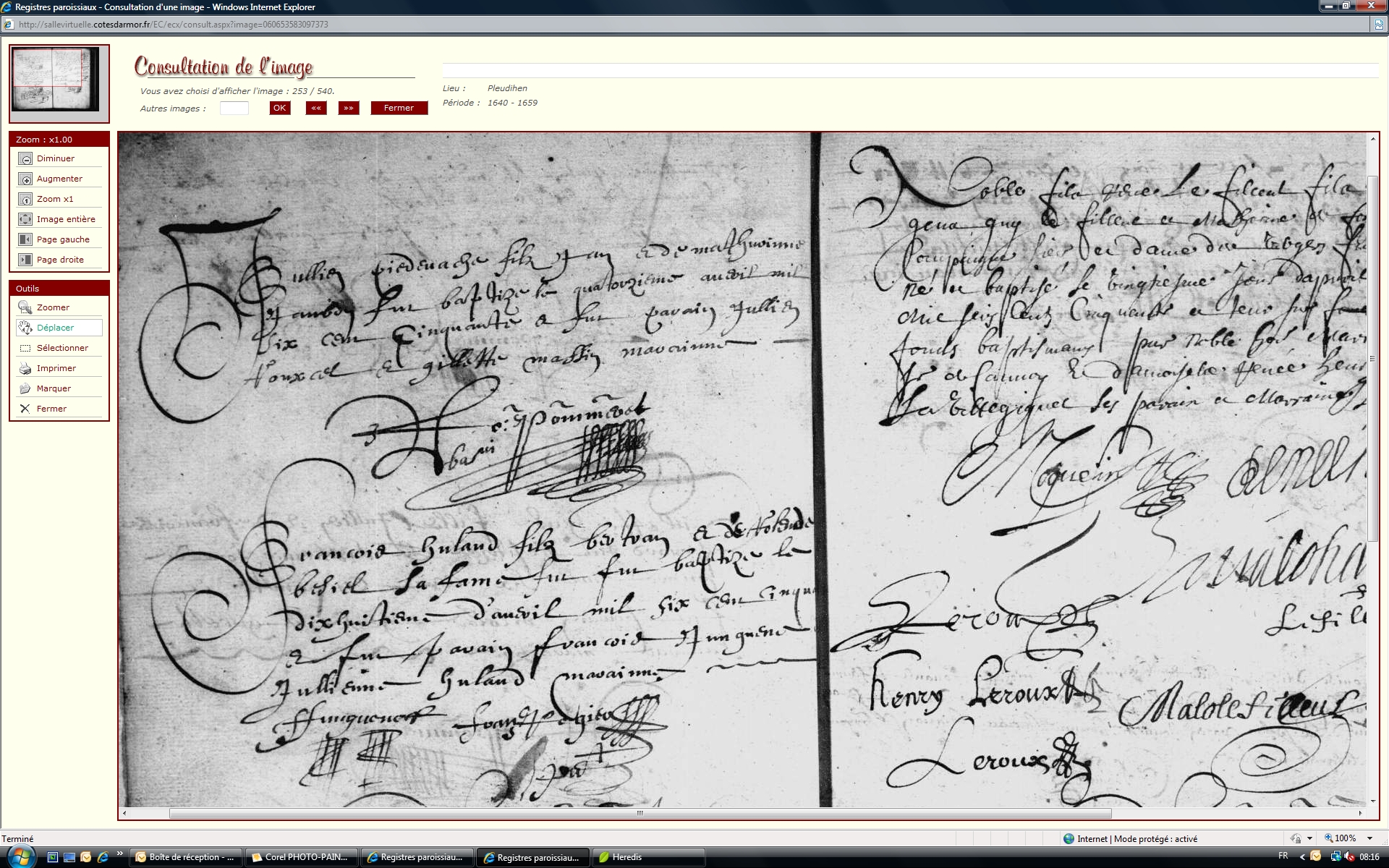Select the Zoomer tool
The height and width of the screenshot is (868, 1389).
[53, 307]
